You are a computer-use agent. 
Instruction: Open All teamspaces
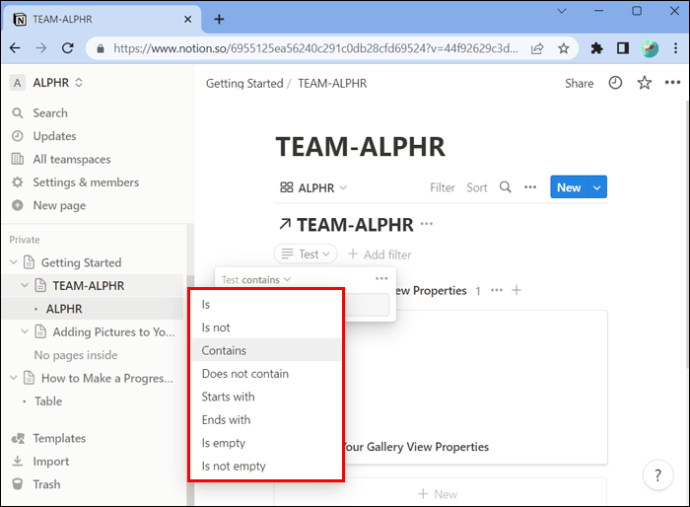61,159
